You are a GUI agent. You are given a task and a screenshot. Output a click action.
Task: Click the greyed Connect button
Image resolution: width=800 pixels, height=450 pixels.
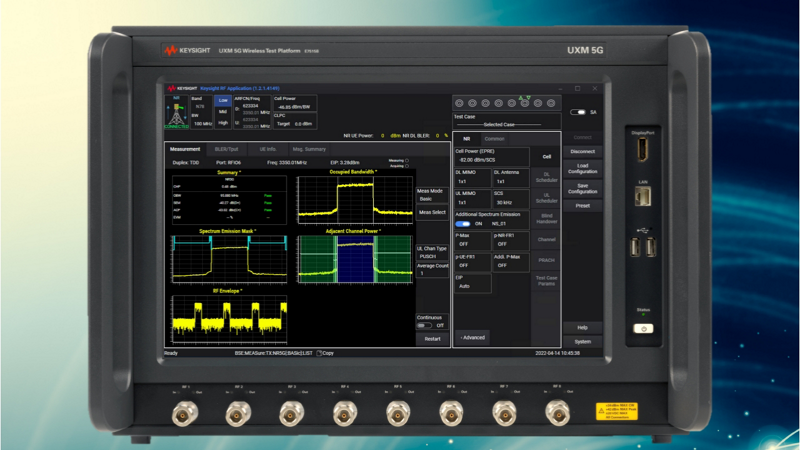pos(583,137)
